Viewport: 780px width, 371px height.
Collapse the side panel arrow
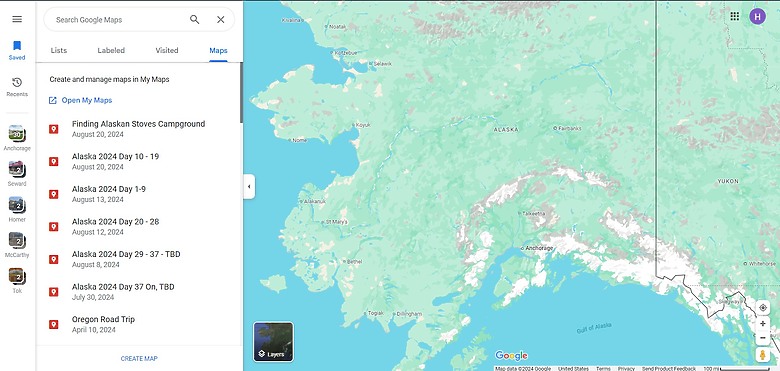coord(249,187)
